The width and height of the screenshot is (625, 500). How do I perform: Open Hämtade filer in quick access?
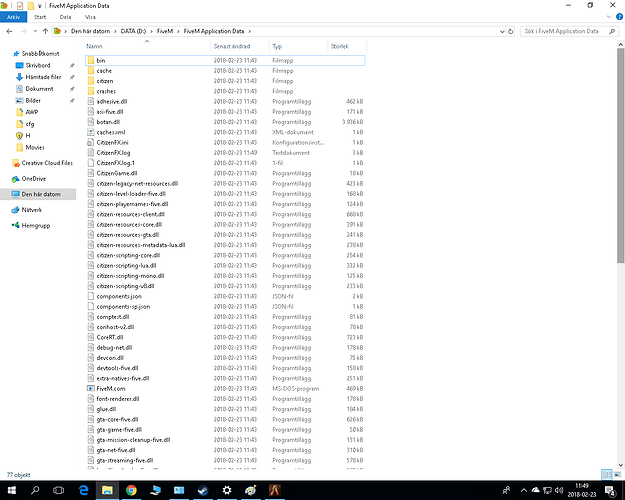[43, 77]
